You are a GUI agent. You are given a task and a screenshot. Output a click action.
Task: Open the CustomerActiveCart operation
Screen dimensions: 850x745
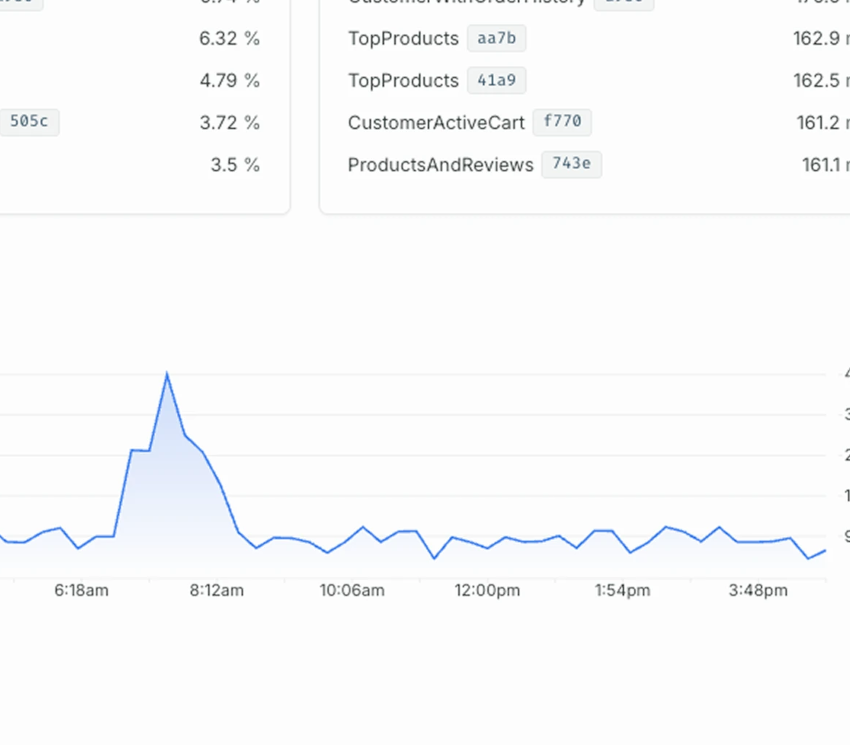coord(436,123)
